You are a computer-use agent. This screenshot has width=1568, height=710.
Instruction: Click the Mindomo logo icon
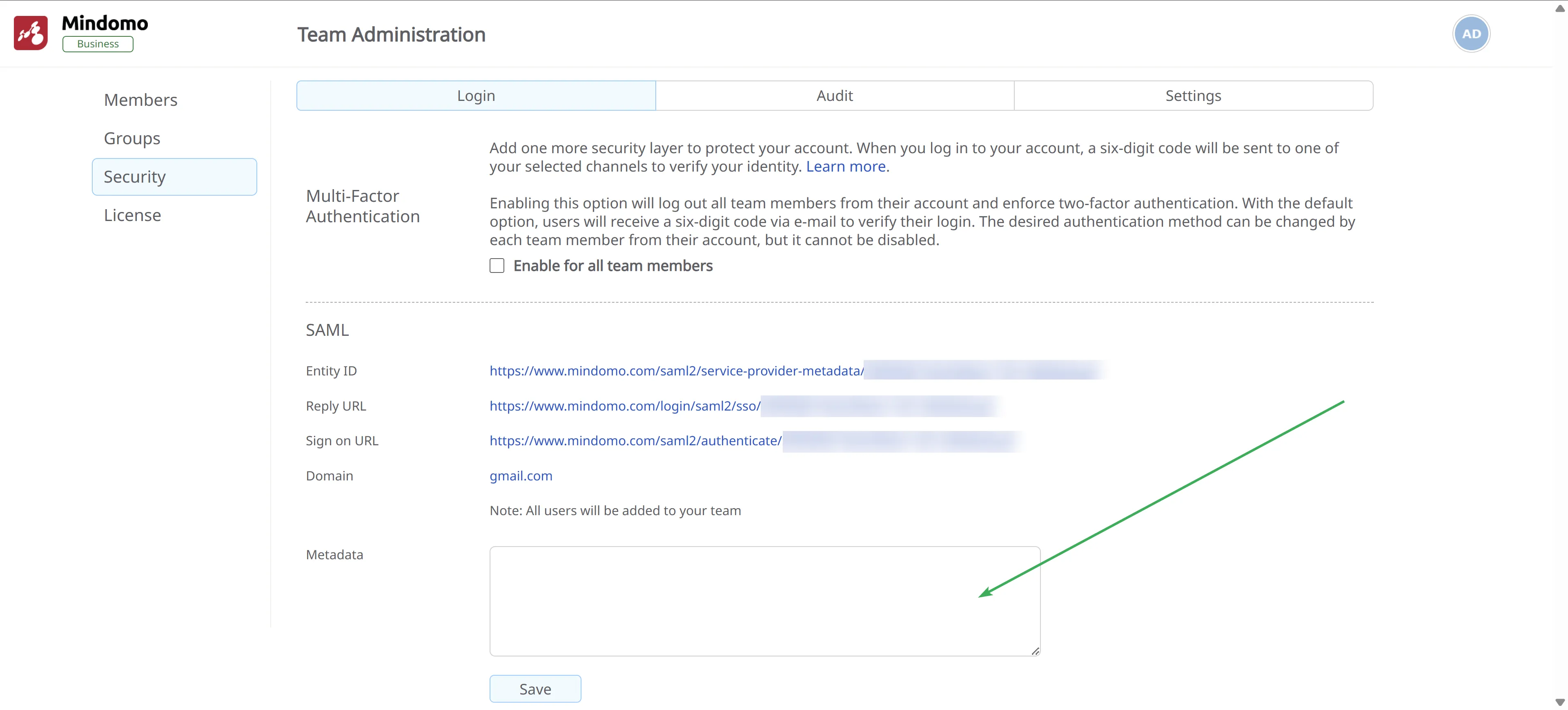31,33
